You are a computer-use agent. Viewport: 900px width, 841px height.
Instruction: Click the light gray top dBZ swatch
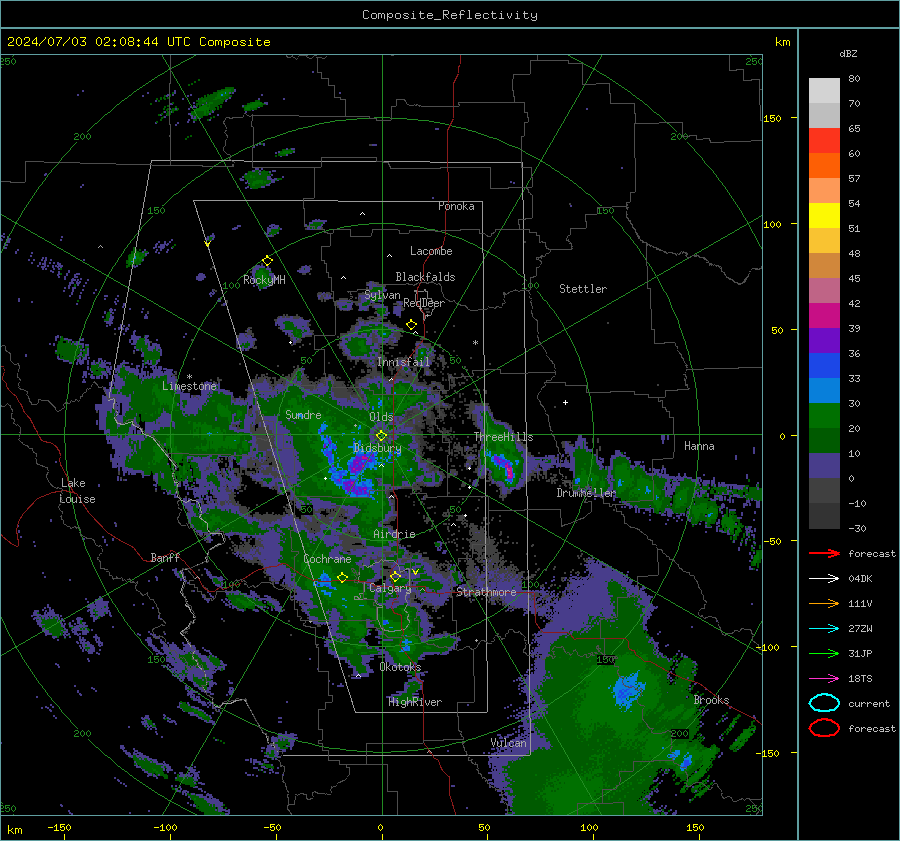[x=824, y=91]
